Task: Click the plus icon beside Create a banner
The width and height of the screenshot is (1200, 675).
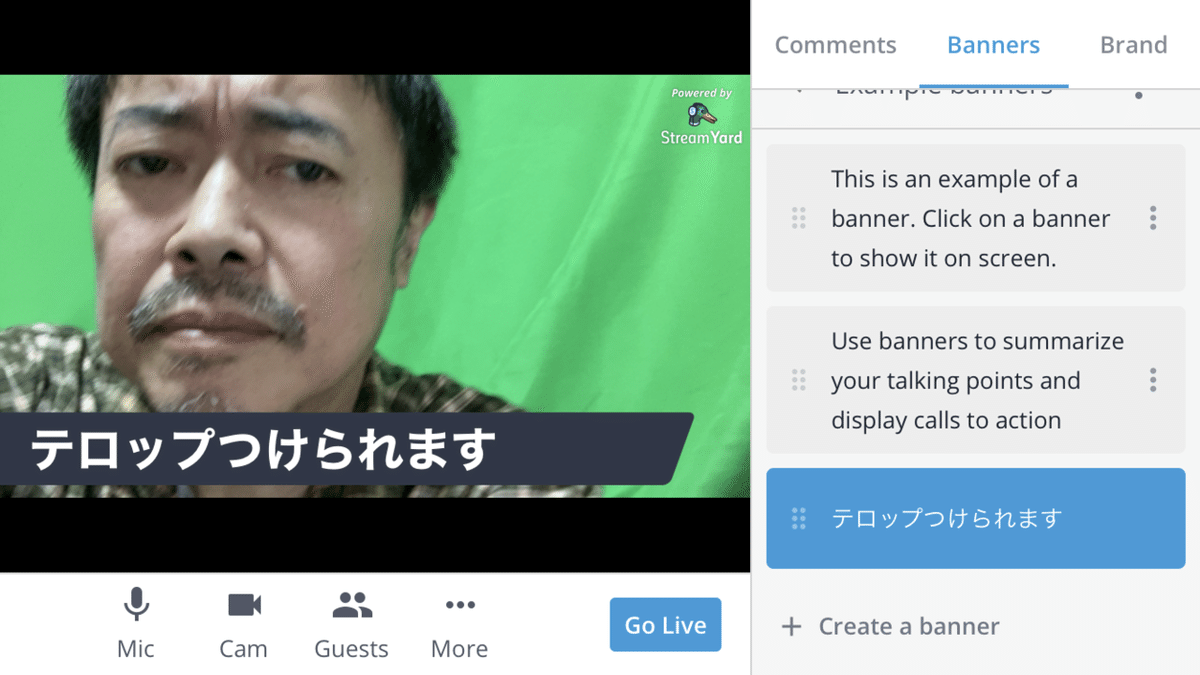Action: pos(791,627)
